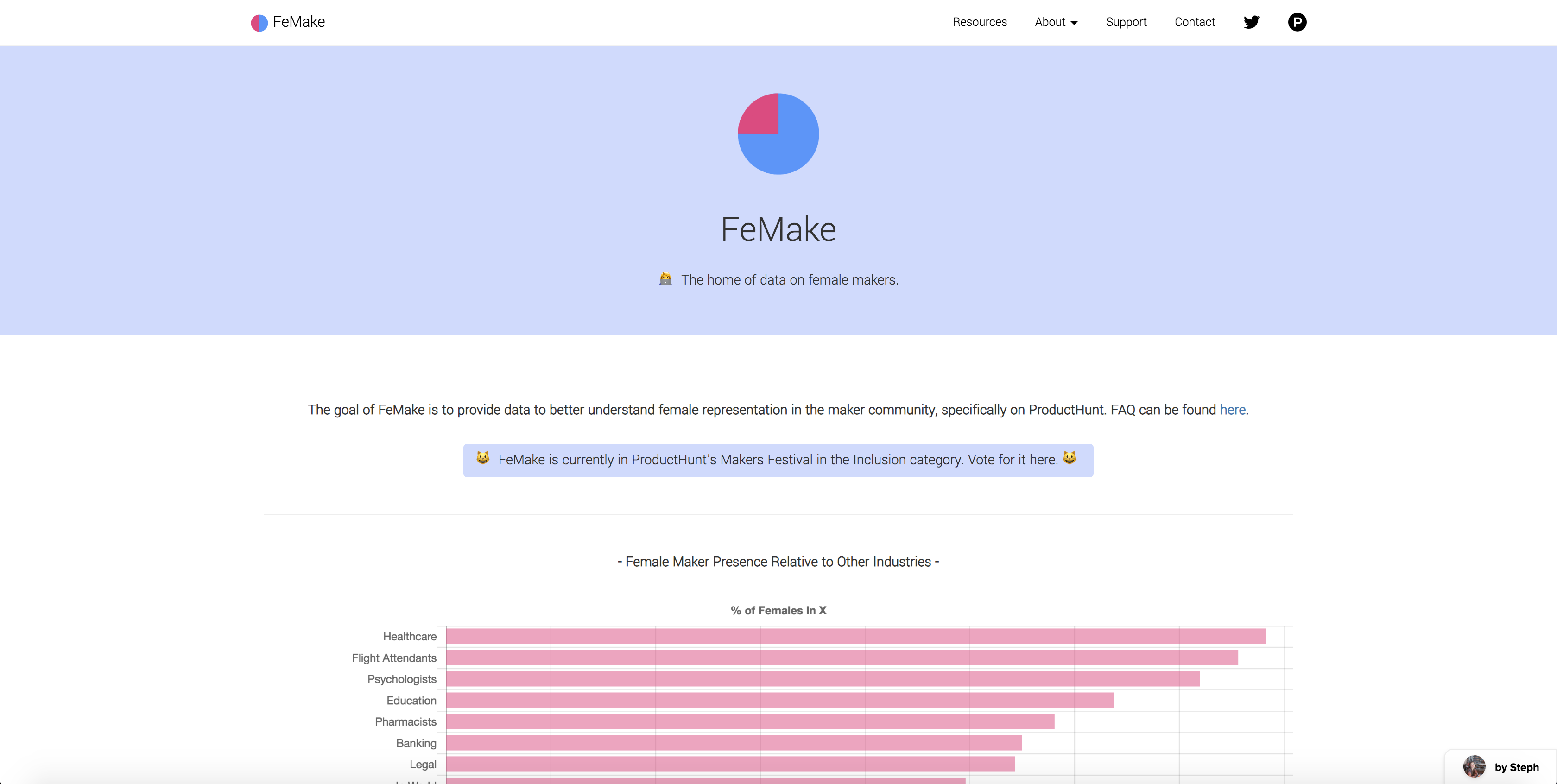Image resolution: width=1557 pixels, height=784 pixels.
Task: Click the Healthcare bar in chart
Action: 856,636
